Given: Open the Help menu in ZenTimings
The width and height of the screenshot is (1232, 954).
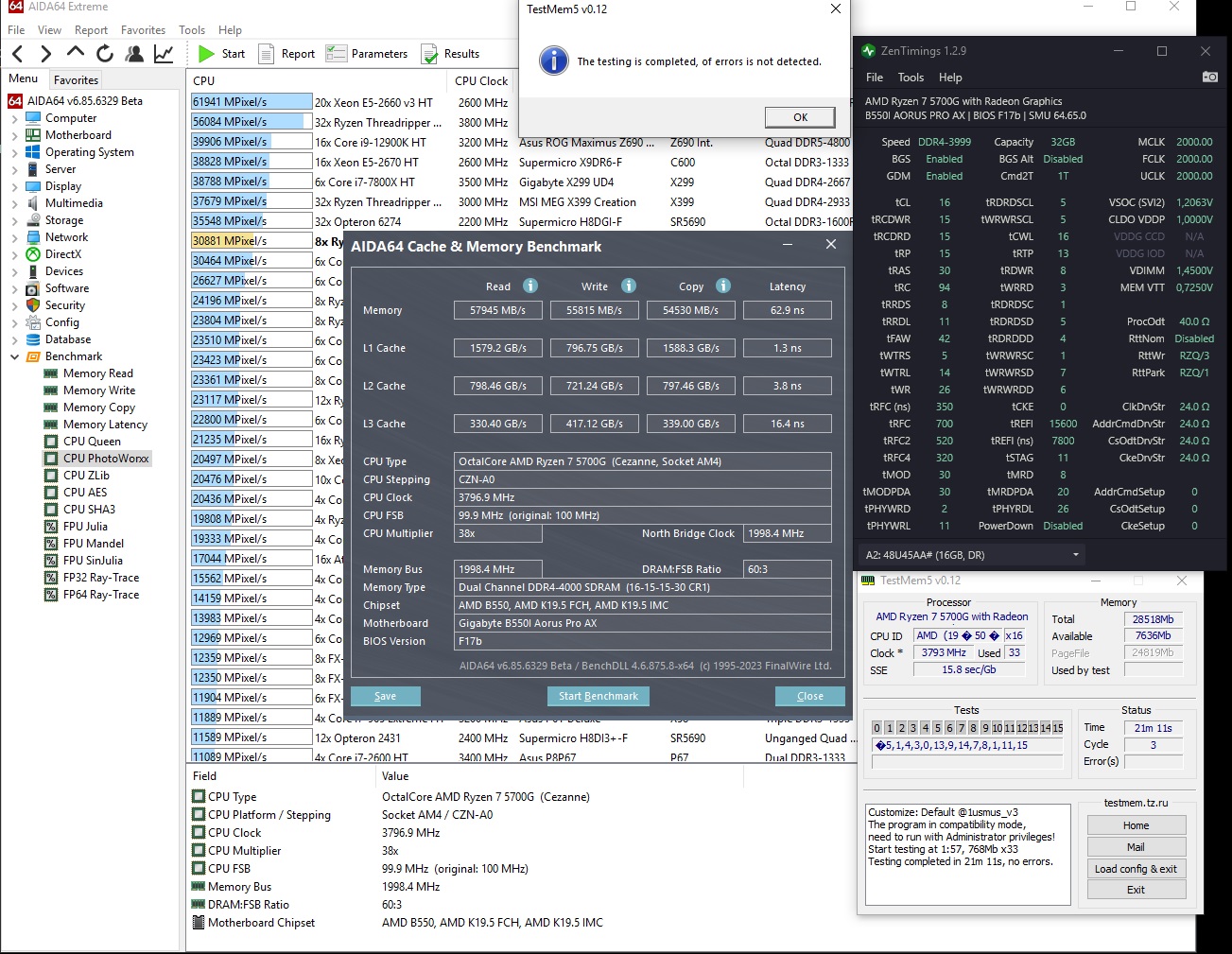Looking at the screenshot, I should click(x=950, y=78).
